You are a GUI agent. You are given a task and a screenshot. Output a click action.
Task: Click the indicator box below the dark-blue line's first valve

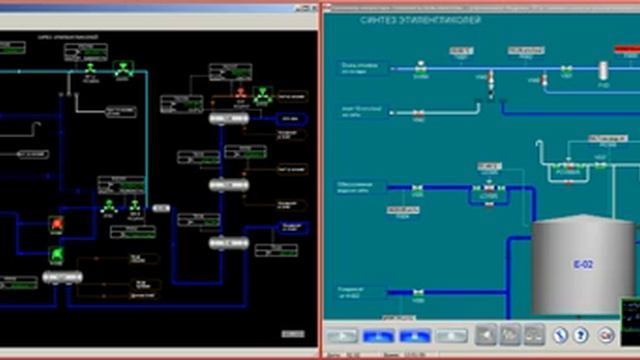coord(403,210)
